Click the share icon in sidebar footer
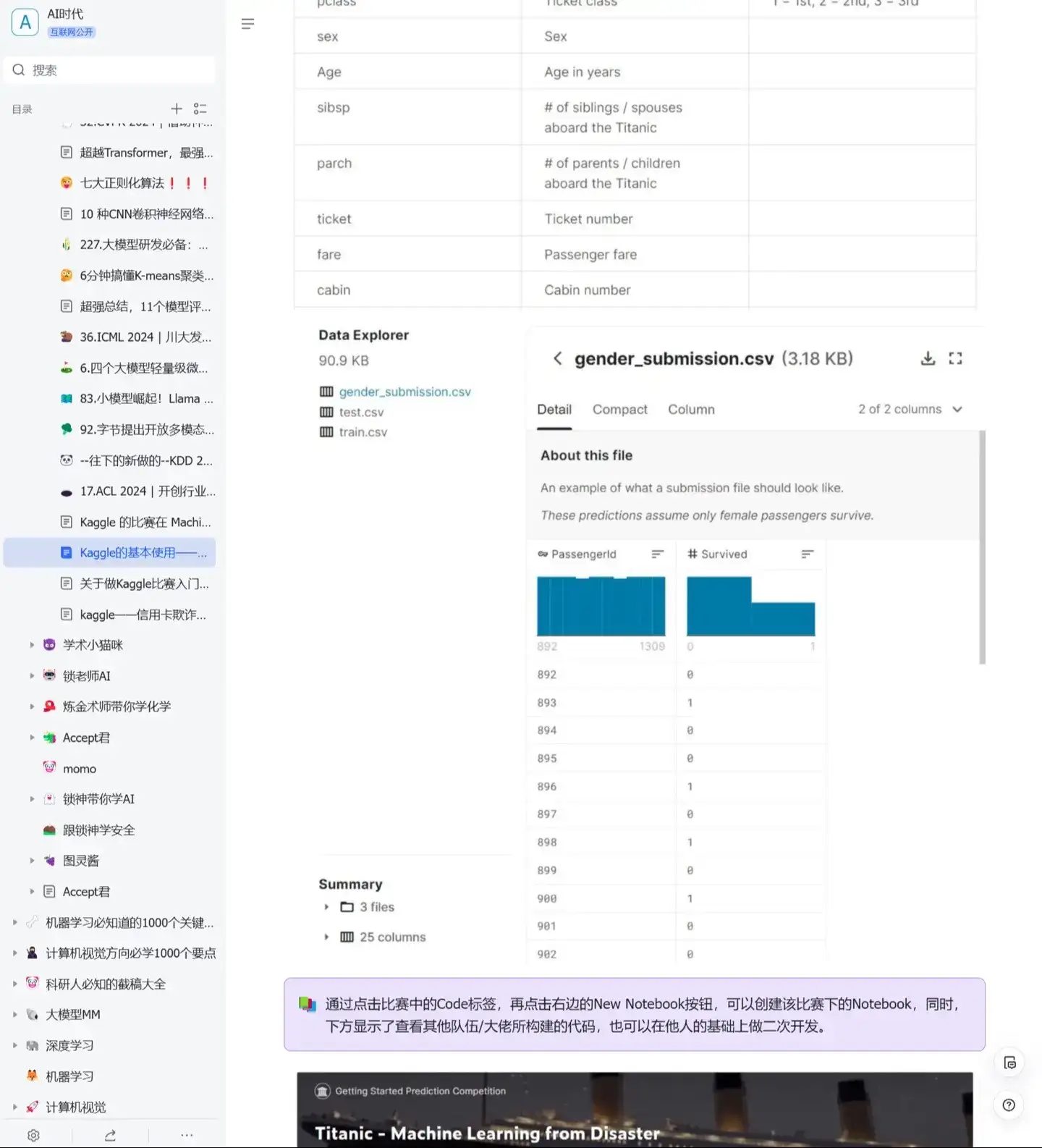Screen dimensions: 1042x1148 click(x=110, y=1135)
